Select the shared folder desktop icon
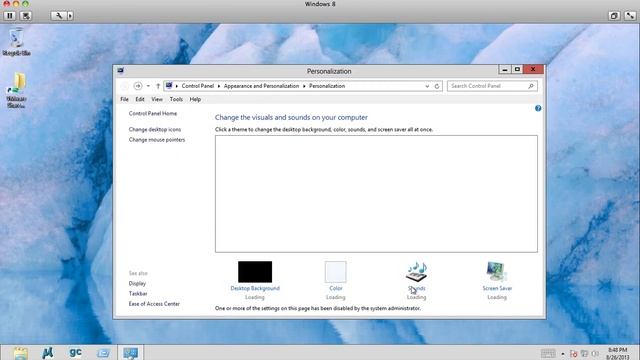 coord(16,90)
